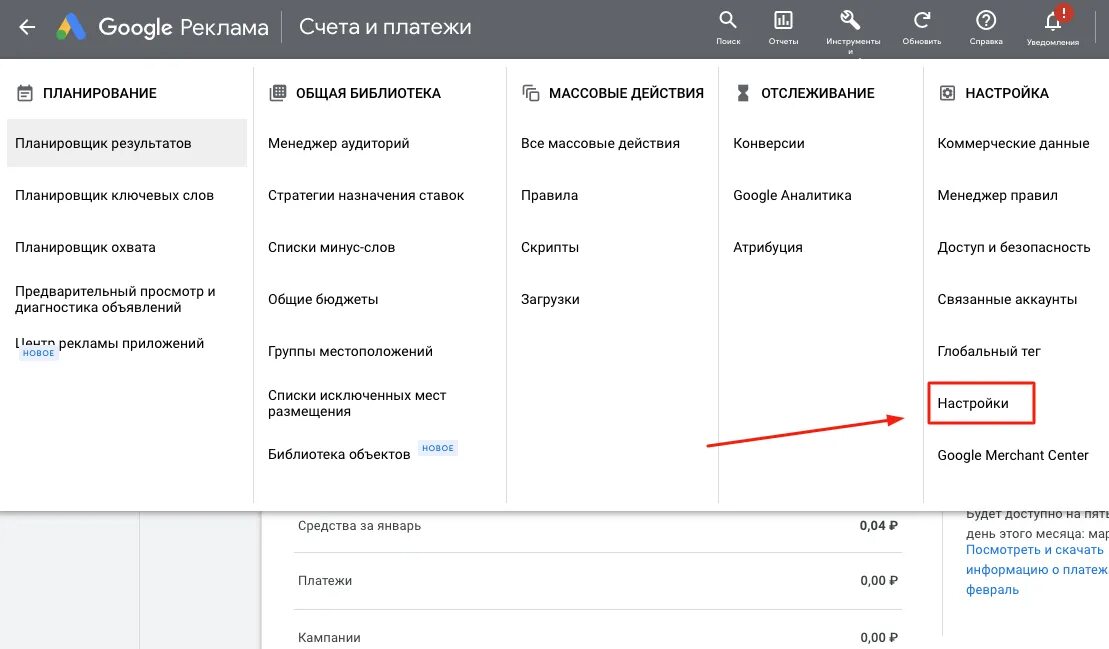
Task: Open Центр рекламы приложений
Action: tap(110, 344)
